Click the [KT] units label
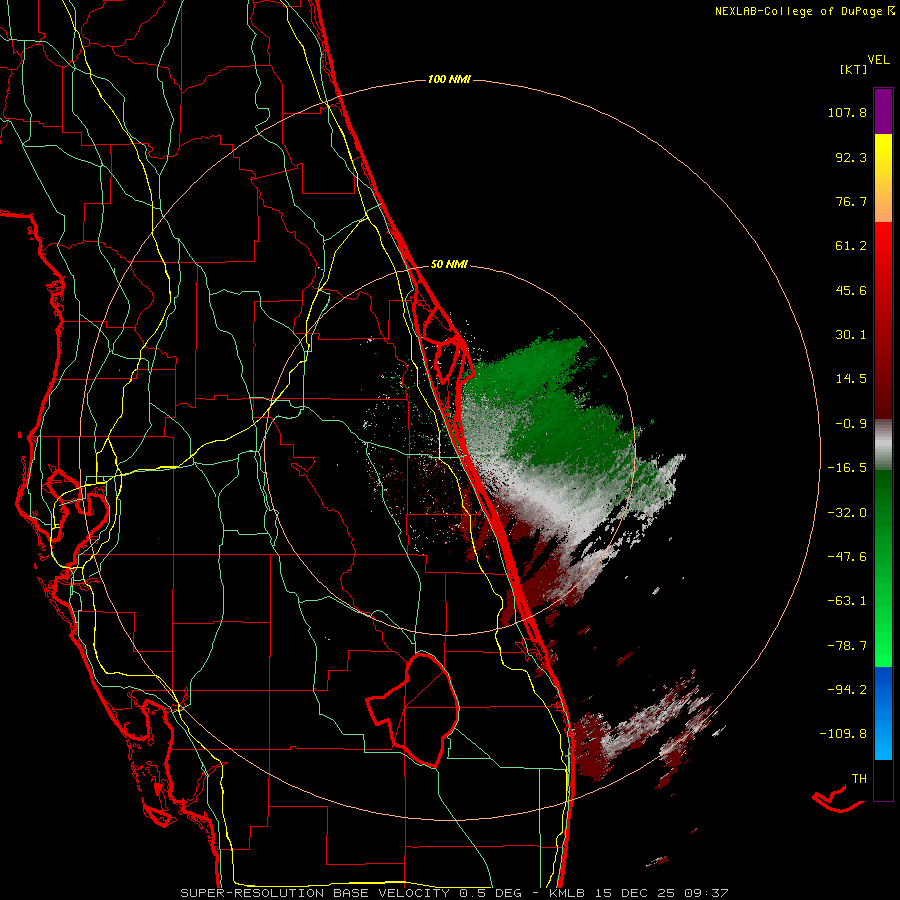 click(x=853, y=69)
